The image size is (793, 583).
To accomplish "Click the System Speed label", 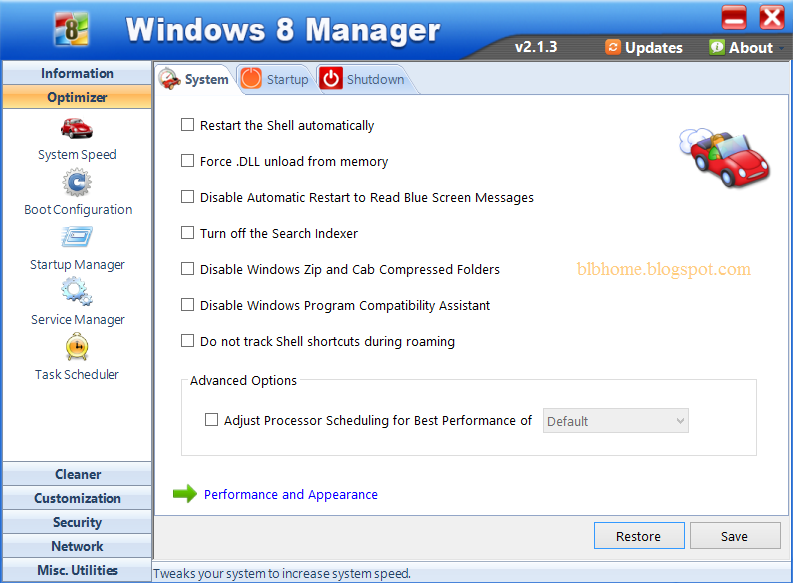I will (77, 154).
